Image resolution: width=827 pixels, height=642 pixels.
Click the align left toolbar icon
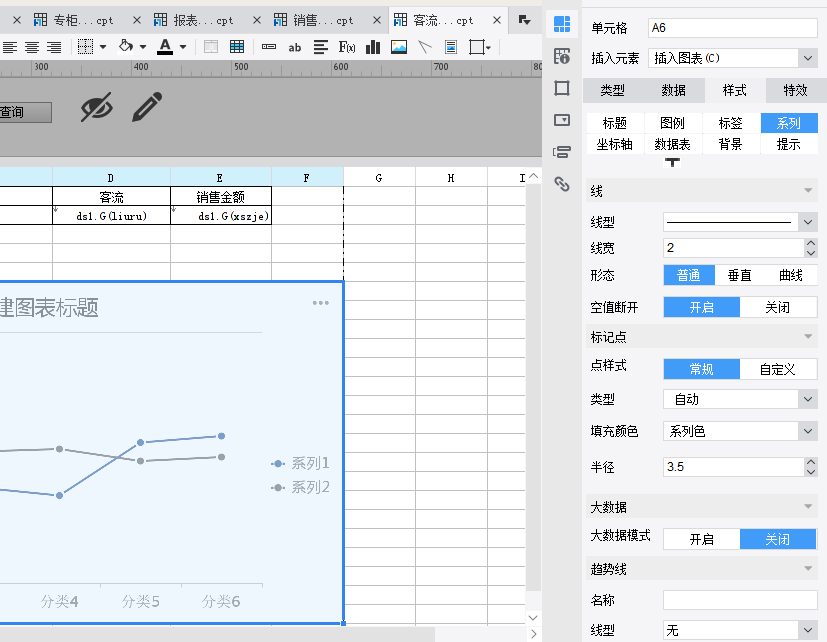(9, 47)
